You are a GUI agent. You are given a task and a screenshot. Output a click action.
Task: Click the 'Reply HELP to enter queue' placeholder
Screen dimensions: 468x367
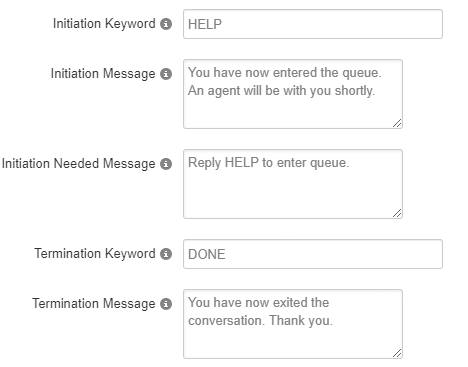(x=269, y=163)
